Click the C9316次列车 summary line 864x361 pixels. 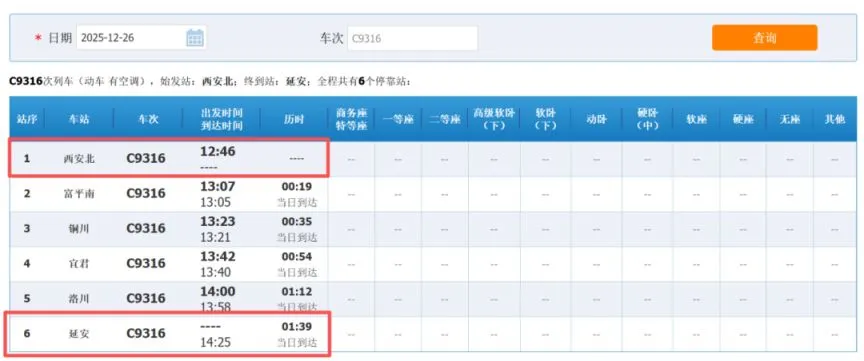pos(210,82)
